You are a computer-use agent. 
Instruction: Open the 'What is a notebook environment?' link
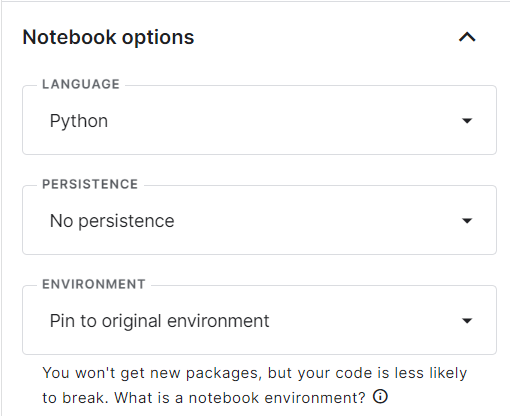point(240,397)
